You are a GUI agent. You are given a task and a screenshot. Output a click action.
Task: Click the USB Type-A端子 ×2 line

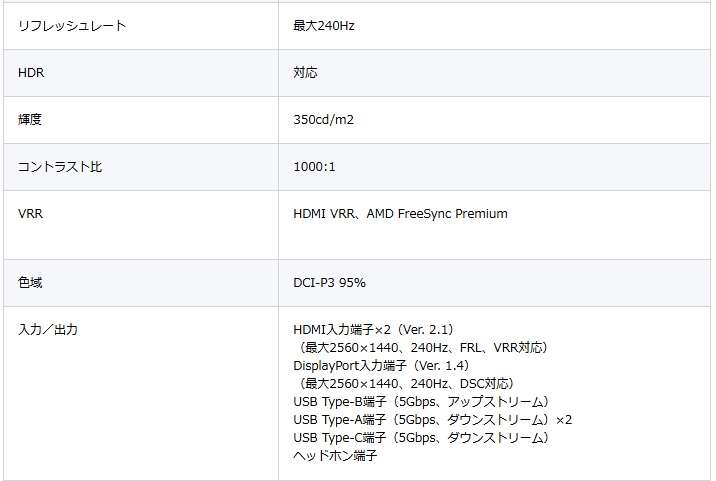point(432,419)
